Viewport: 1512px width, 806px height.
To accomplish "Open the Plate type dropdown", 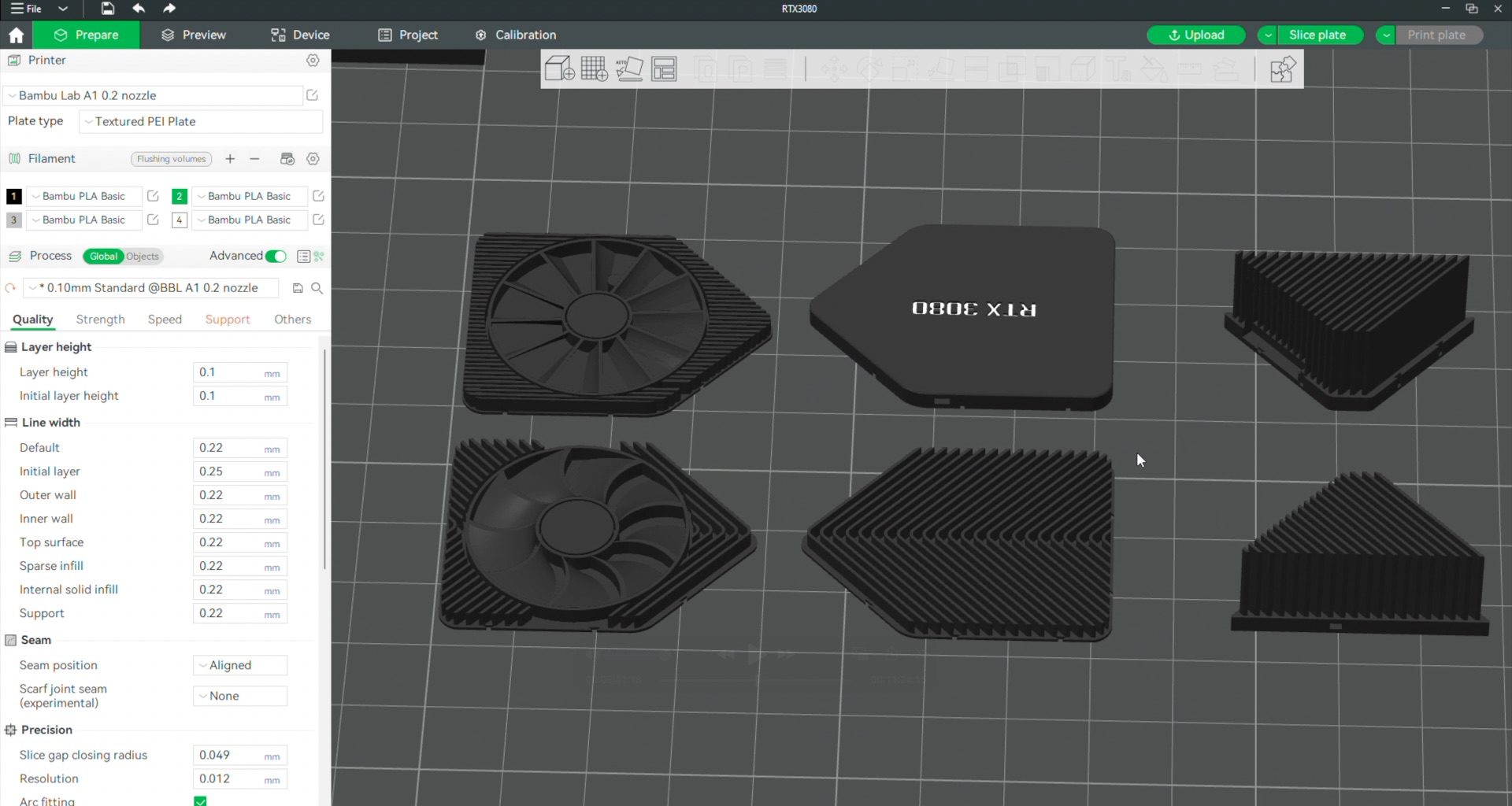I will click(201, 122).
